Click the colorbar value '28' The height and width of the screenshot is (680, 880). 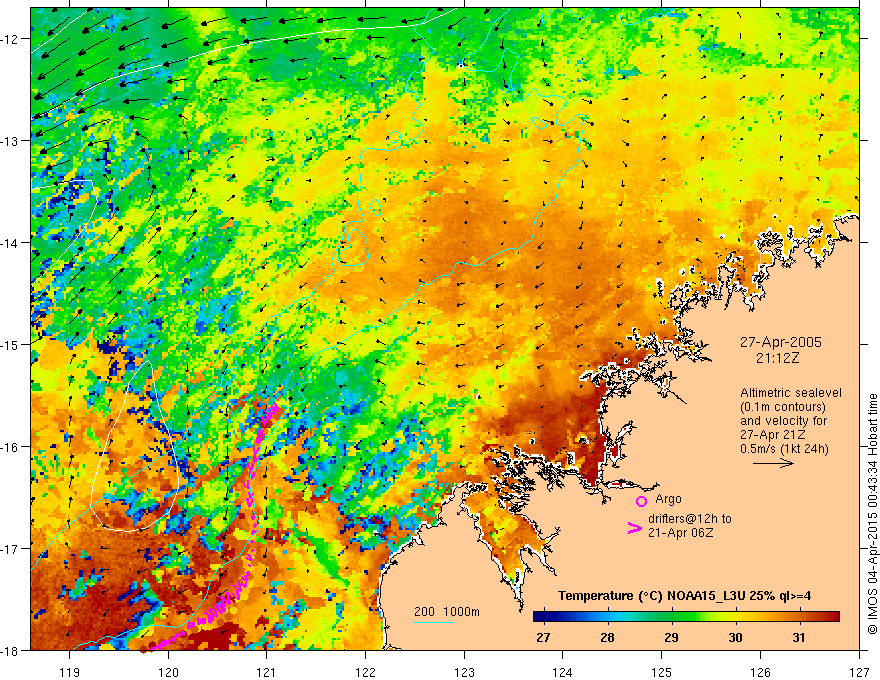[607, 637]
